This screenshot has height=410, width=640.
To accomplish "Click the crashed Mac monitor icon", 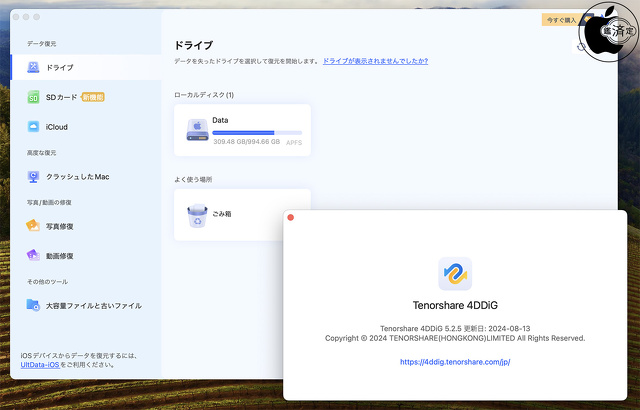I will pyautogui.click(x=33, y=177).
